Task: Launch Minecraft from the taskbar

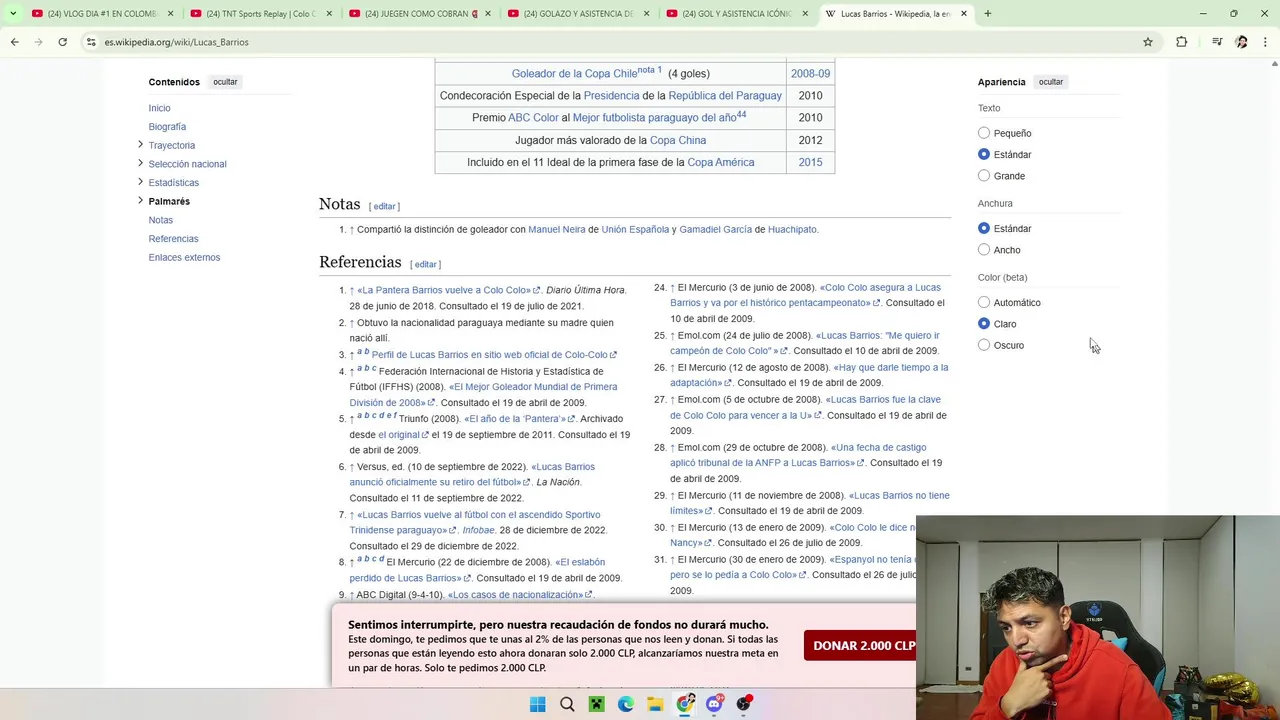Action: point(596,704)
